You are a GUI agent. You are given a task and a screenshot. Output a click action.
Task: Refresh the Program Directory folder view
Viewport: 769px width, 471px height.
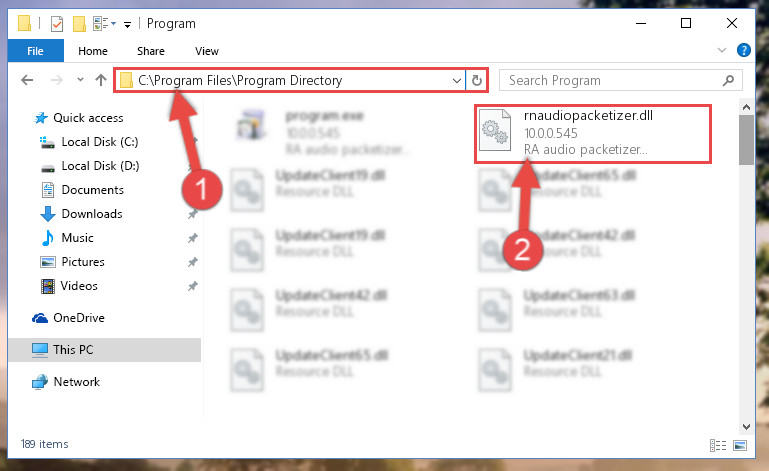click(477, 80)
